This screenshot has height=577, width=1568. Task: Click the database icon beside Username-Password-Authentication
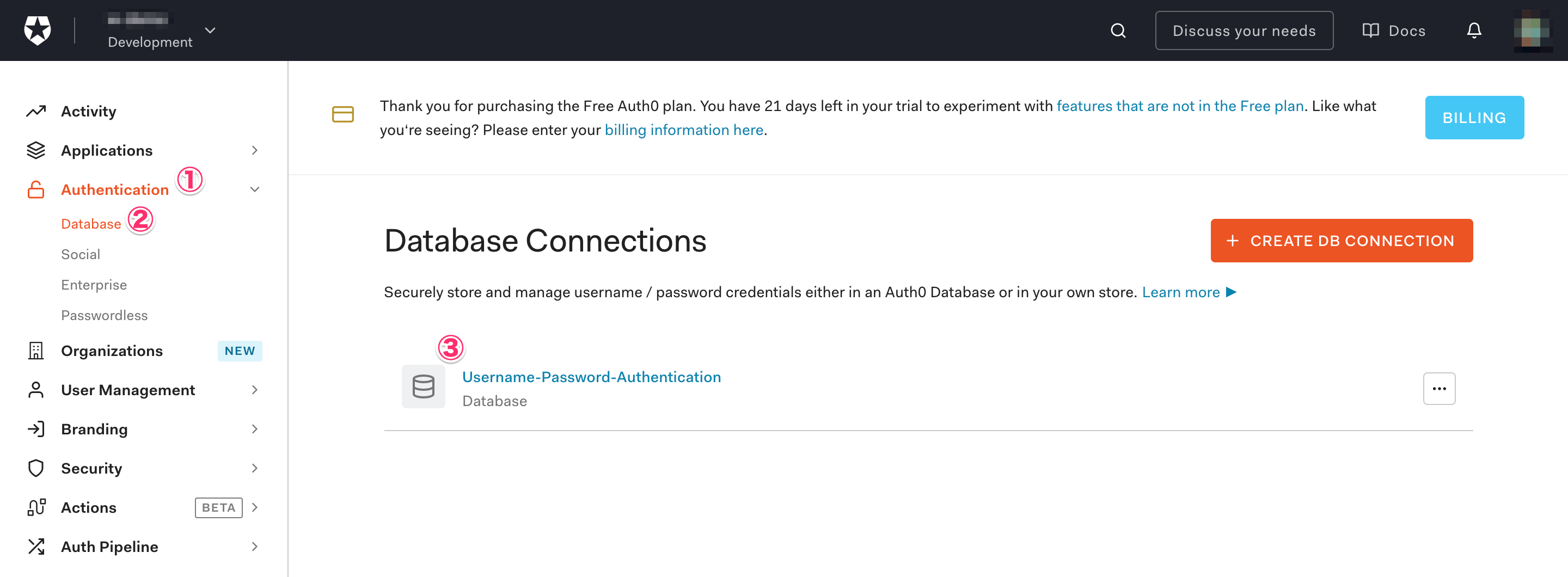click(x=423, y=386)
